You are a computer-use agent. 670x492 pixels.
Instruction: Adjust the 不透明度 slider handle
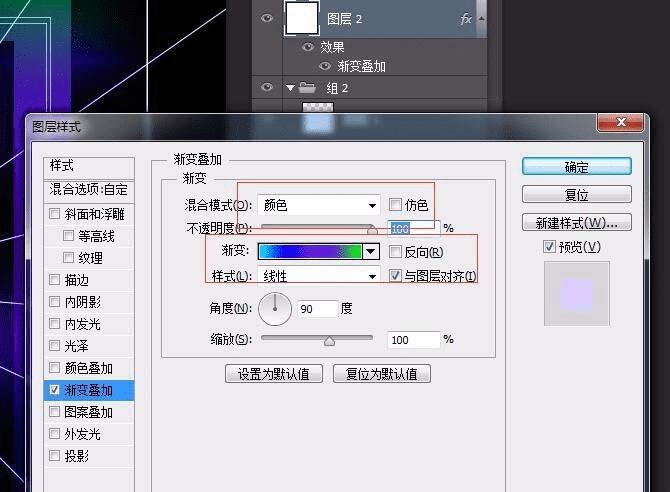(x=372, y=230)
